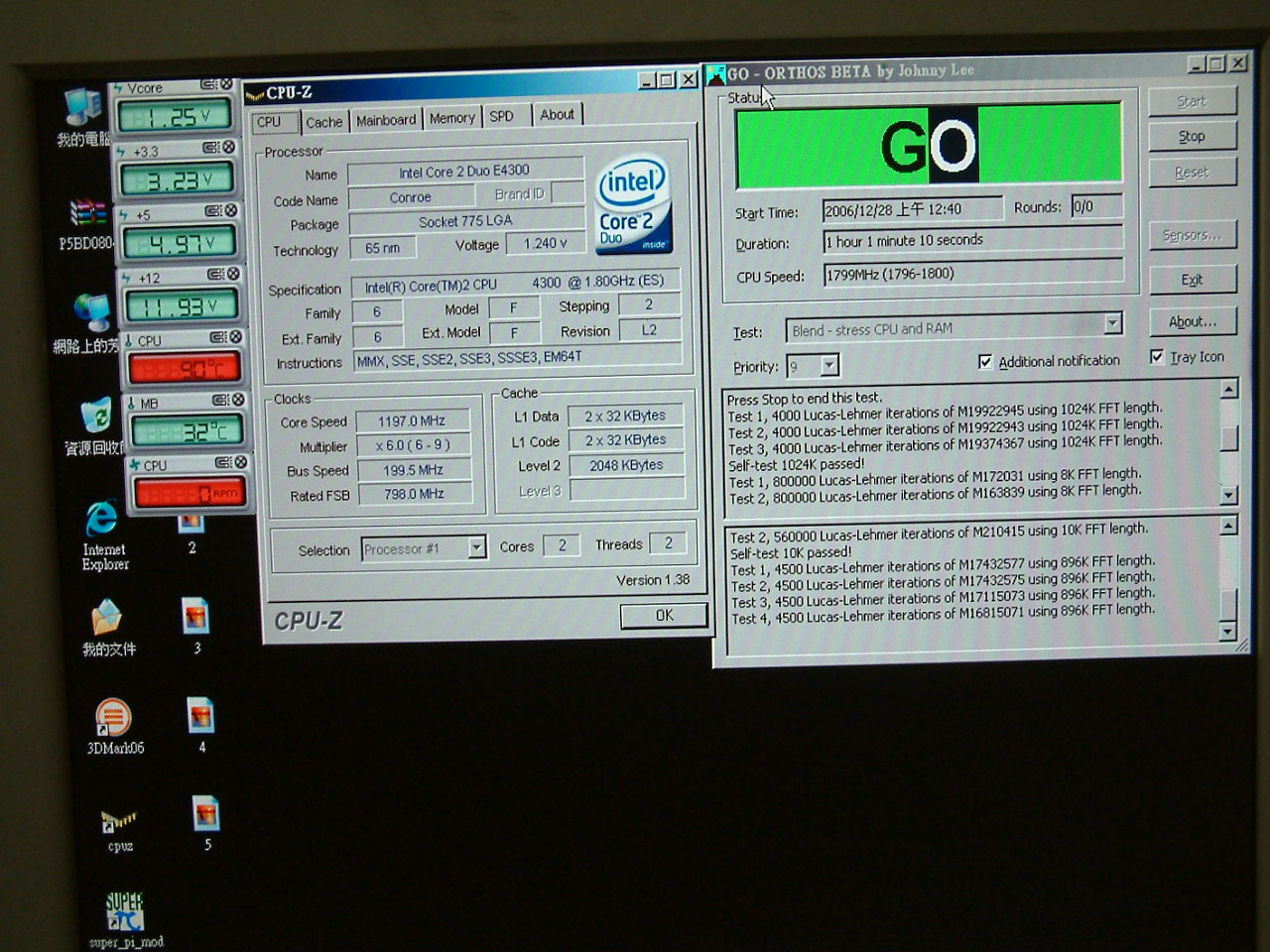Toggle the Tray Icon checkbox

(x=1157, y=357)
